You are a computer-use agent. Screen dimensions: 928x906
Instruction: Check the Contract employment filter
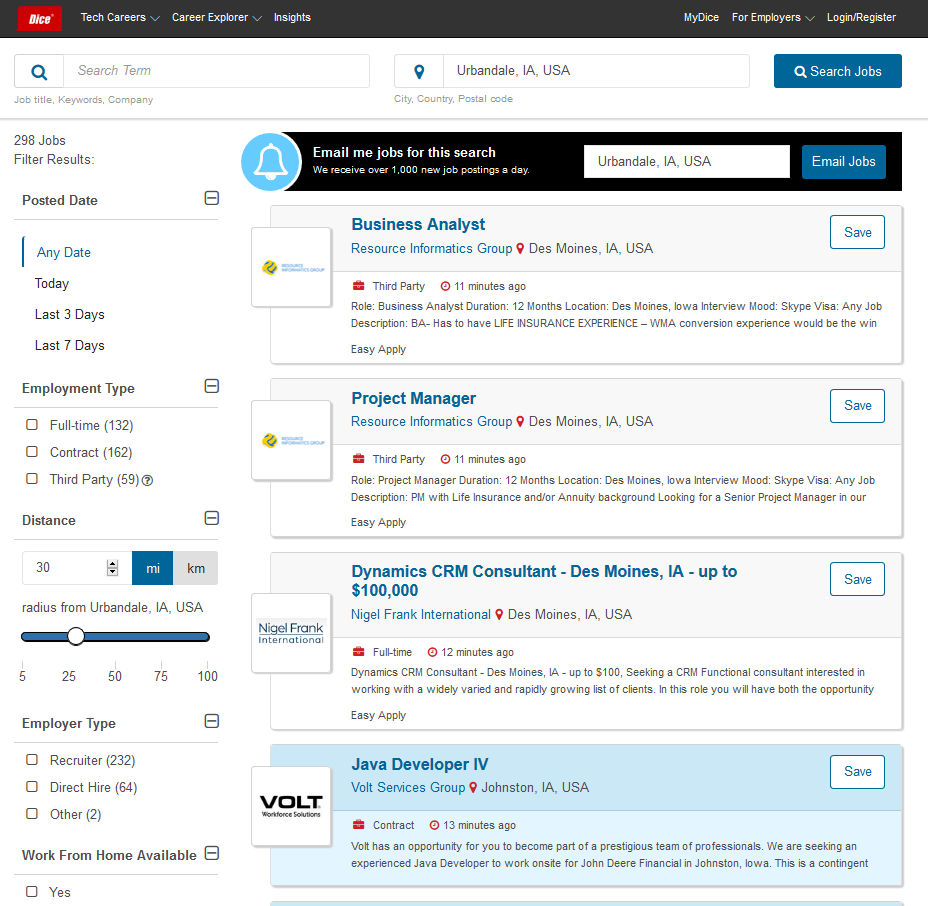tap(32, 452)
